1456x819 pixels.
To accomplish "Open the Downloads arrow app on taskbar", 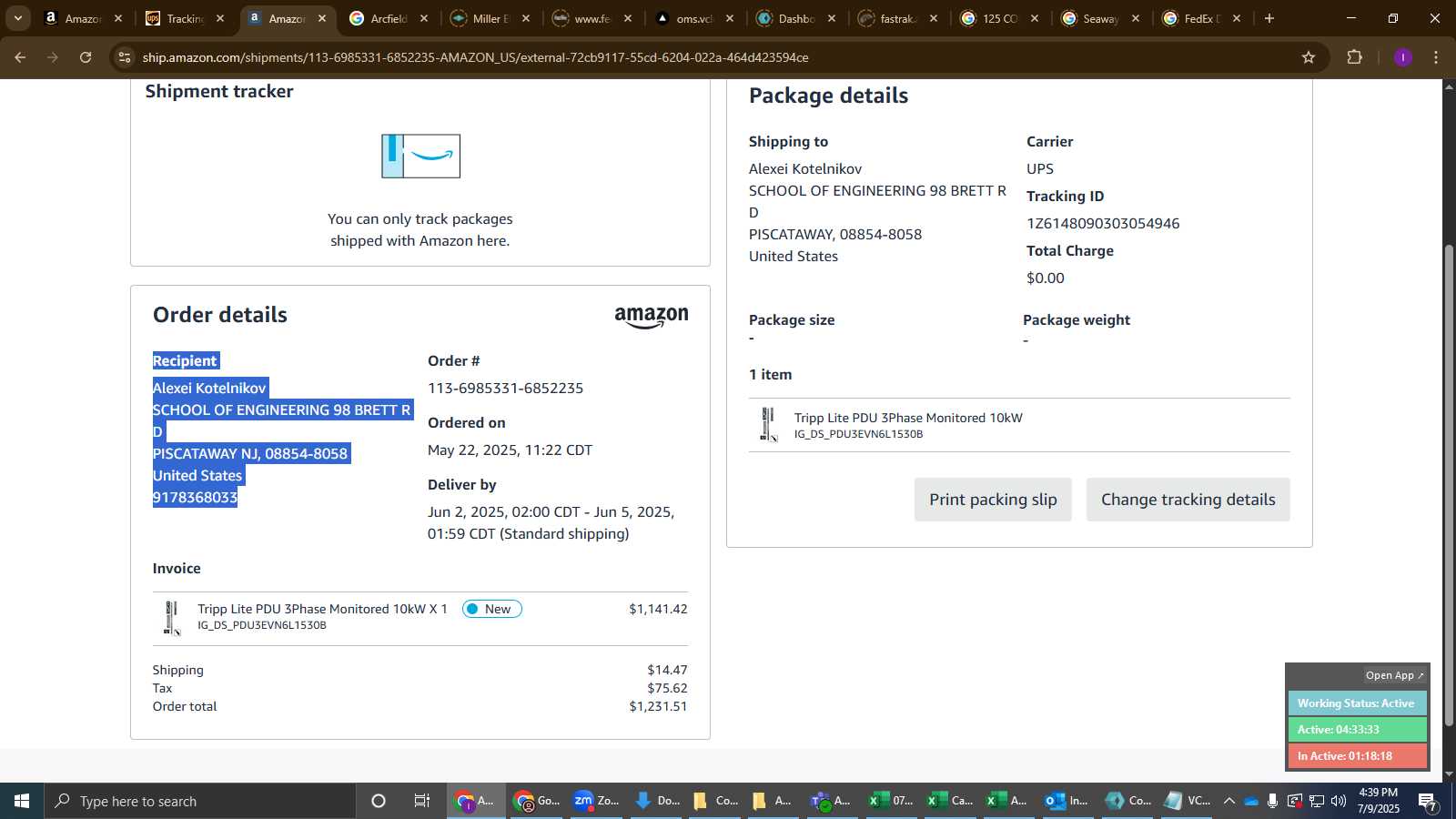I will tap(656, 801).
